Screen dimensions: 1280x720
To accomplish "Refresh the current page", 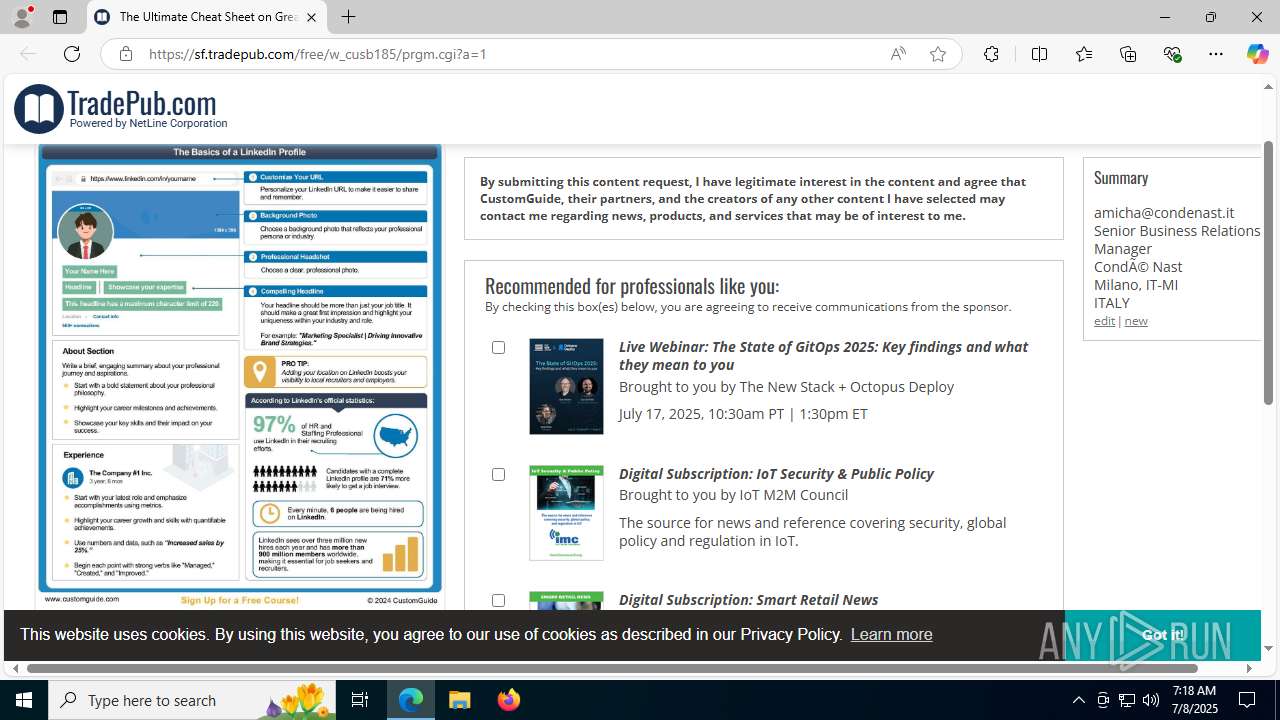I will (72, 54).
